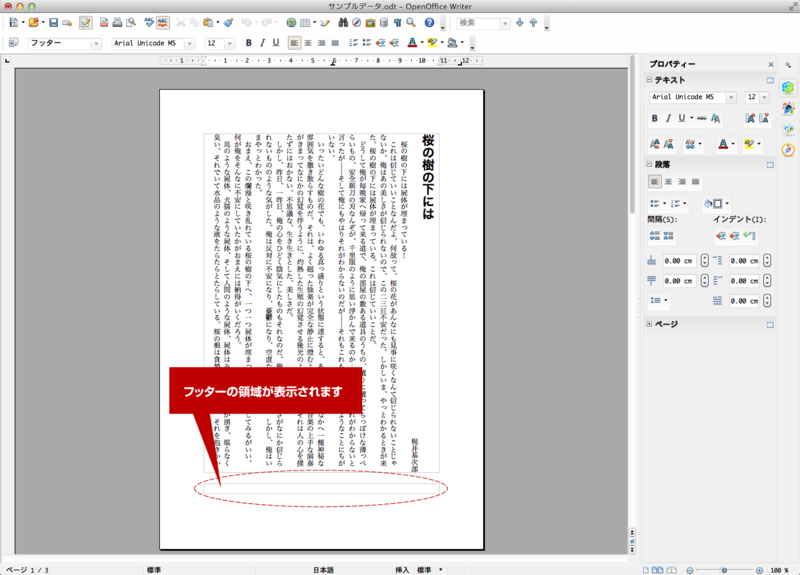800x575 pixels.
Task: Set Justified alignment in sidebar 段落 panel
Action: click(695, 182)
